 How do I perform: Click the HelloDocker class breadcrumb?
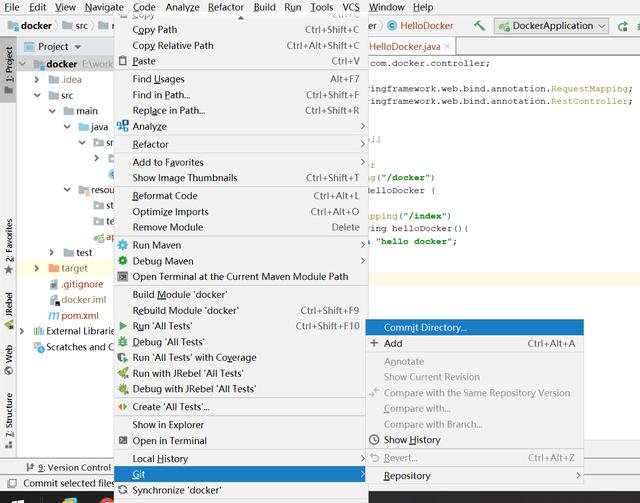tap(420, 26)
